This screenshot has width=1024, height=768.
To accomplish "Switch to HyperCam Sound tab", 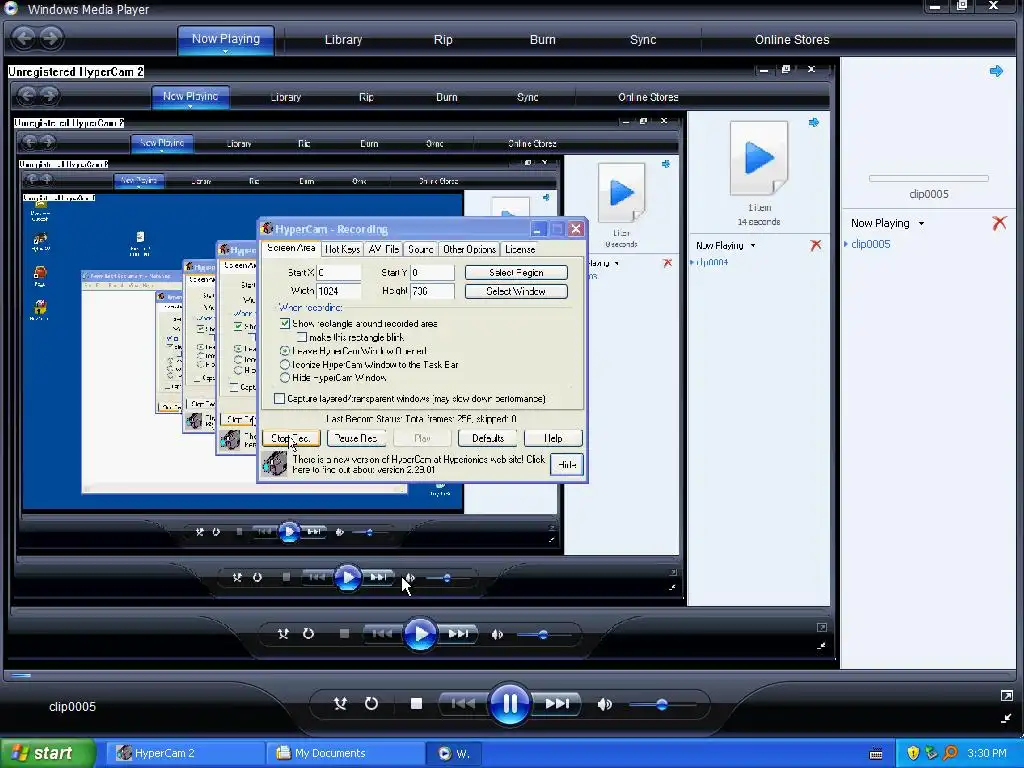I will [x=421, y=249].
